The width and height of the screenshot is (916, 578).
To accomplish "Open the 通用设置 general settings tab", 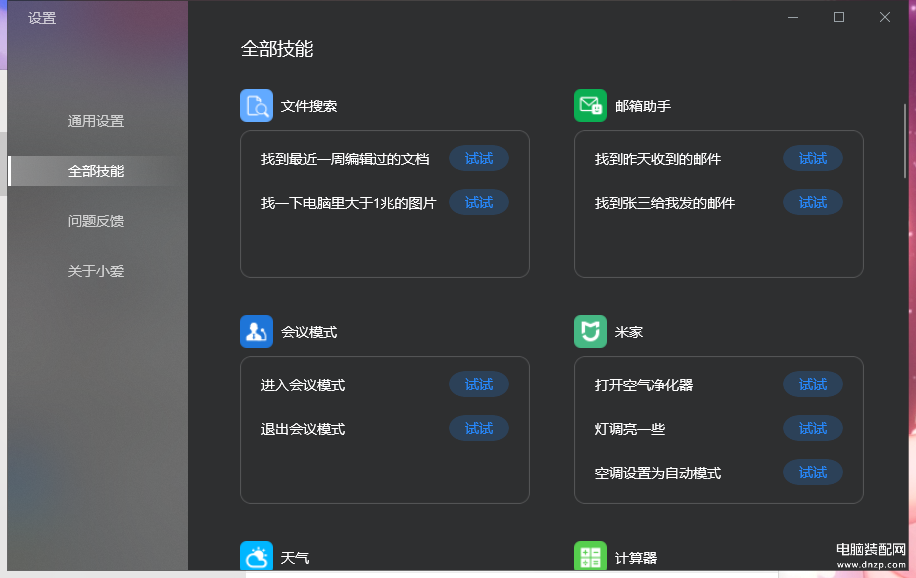I will (96, 121).
